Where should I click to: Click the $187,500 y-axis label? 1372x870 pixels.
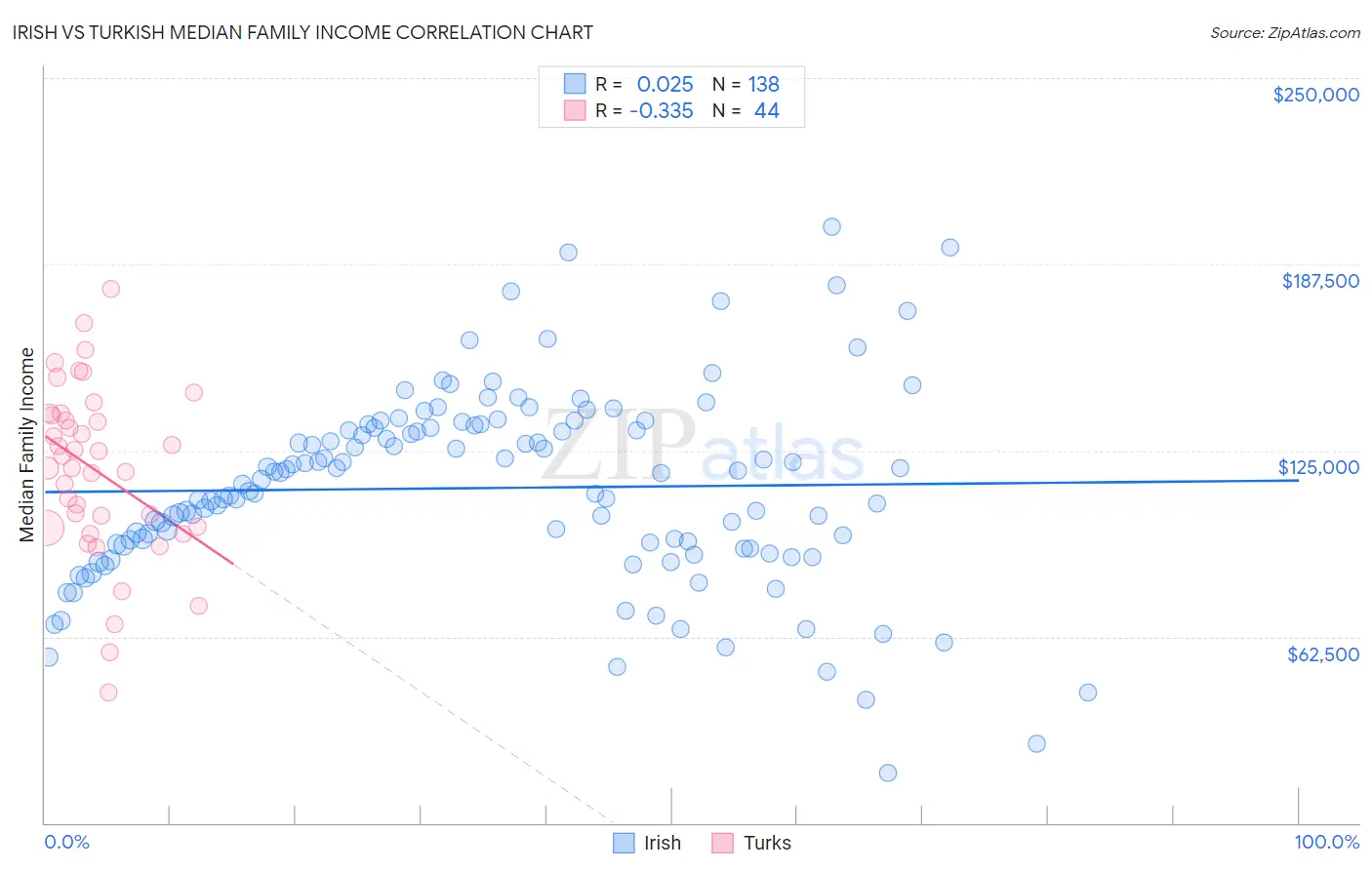pos(1320,281)
